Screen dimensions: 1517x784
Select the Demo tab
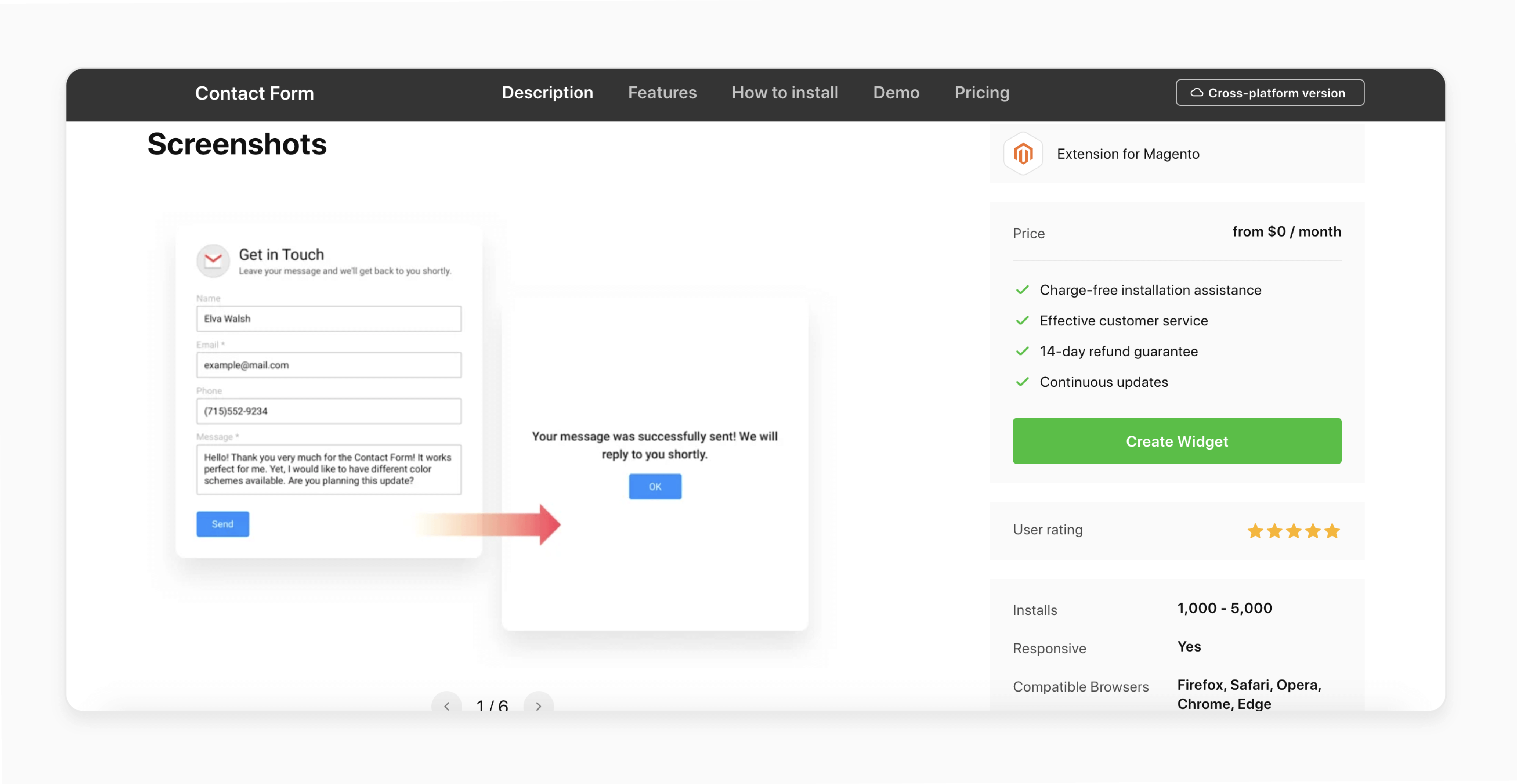point(896,92)
